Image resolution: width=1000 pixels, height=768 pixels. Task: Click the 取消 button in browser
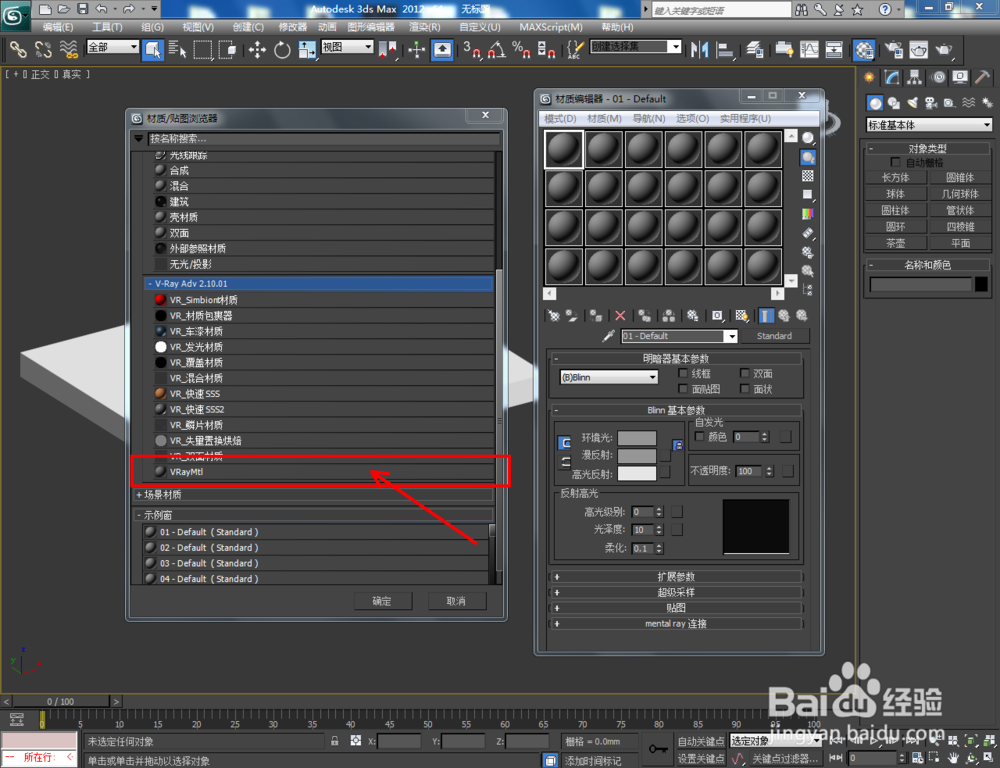[457, 601]
